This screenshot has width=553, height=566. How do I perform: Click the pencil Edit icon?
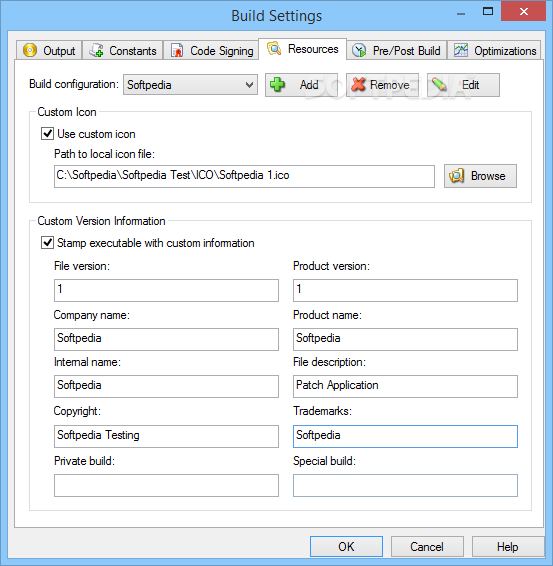click(x=439, y=84)
